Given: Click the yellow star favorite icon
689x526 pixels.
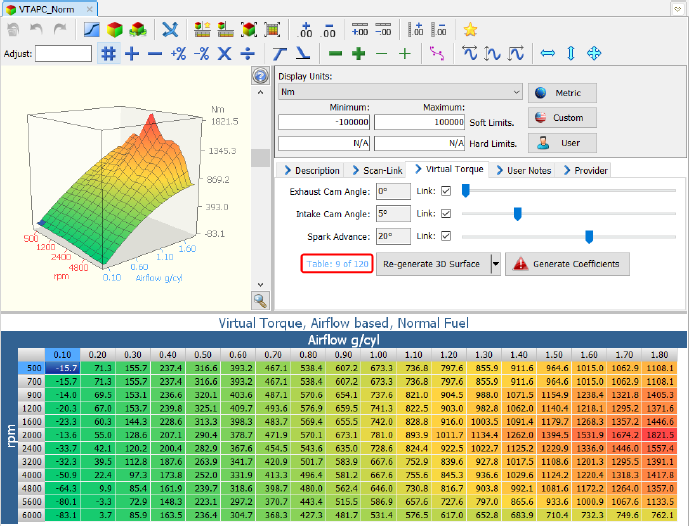Looking at the screenshot, I should (x=471, y=29).
